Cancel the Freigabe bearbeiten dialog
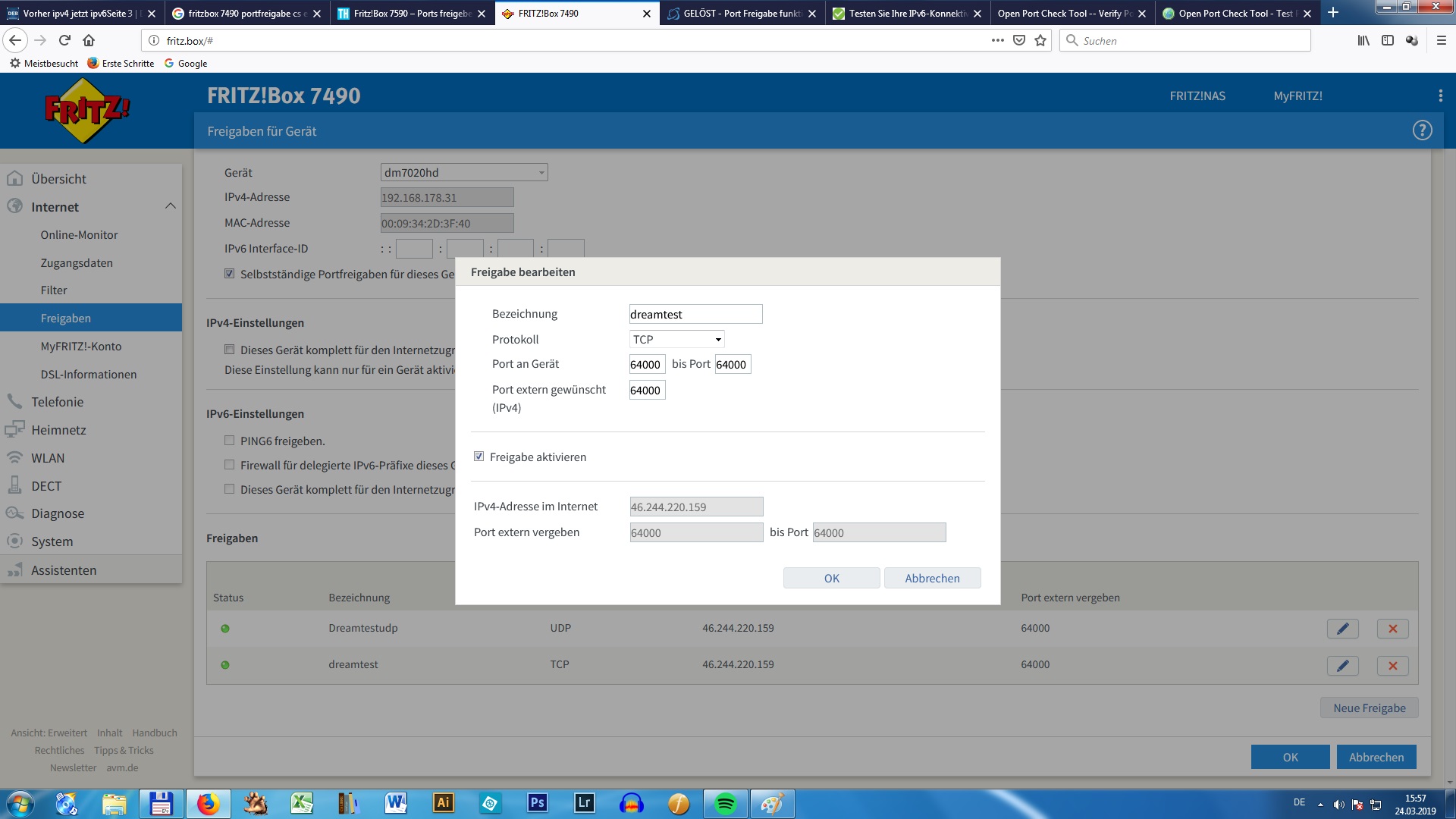 click(x=932, y=578)
